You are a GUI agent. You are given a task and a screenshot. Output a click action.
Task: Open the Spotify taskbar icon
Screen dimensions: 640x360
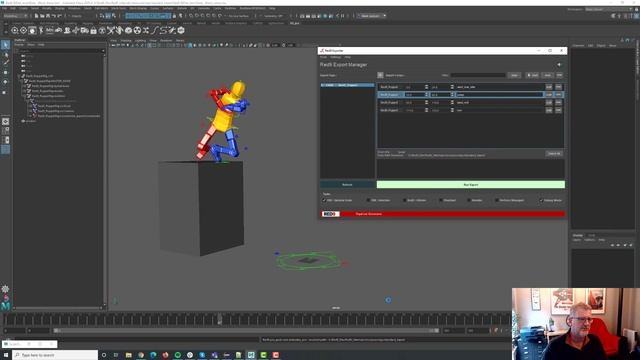click(x=178, y=355)
